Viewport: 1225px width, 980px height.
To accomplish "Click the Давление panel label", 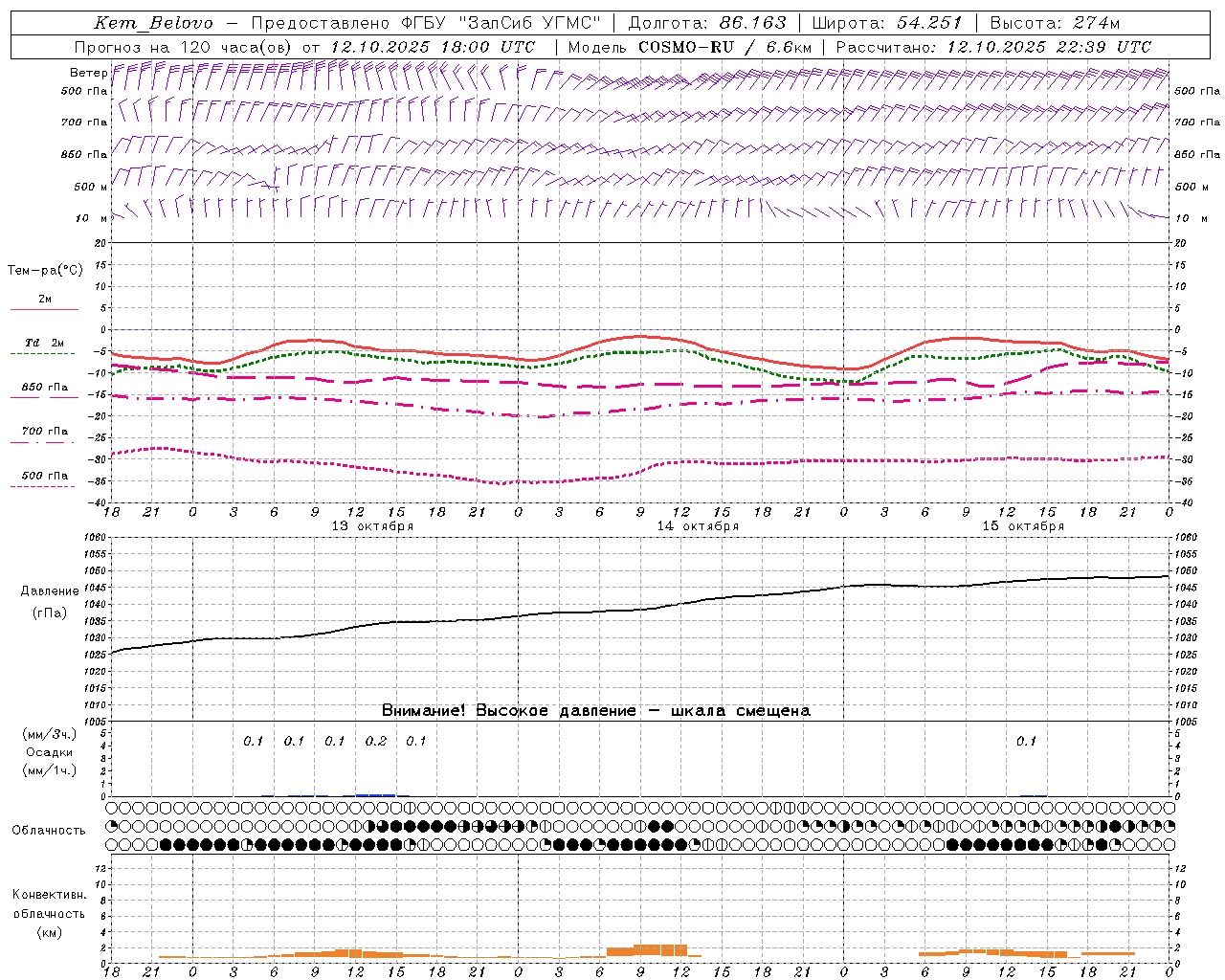I will pos(50,591).
